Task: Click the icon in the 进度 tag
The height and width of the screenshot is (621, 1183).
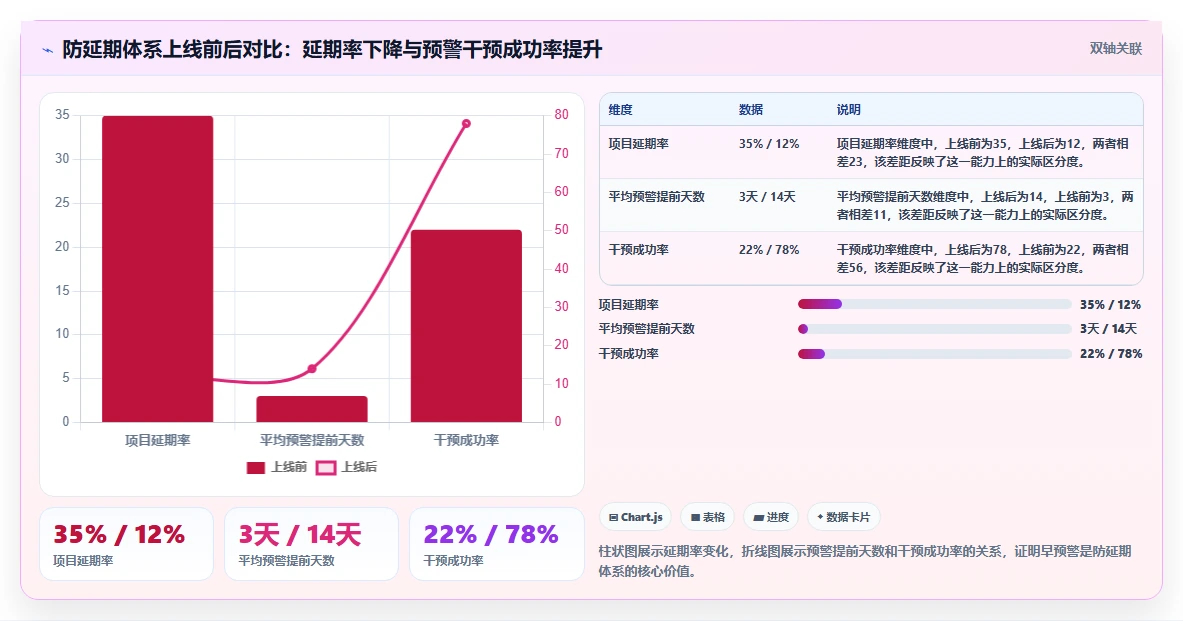Action: pyautogui.click(x=758, y=518)
